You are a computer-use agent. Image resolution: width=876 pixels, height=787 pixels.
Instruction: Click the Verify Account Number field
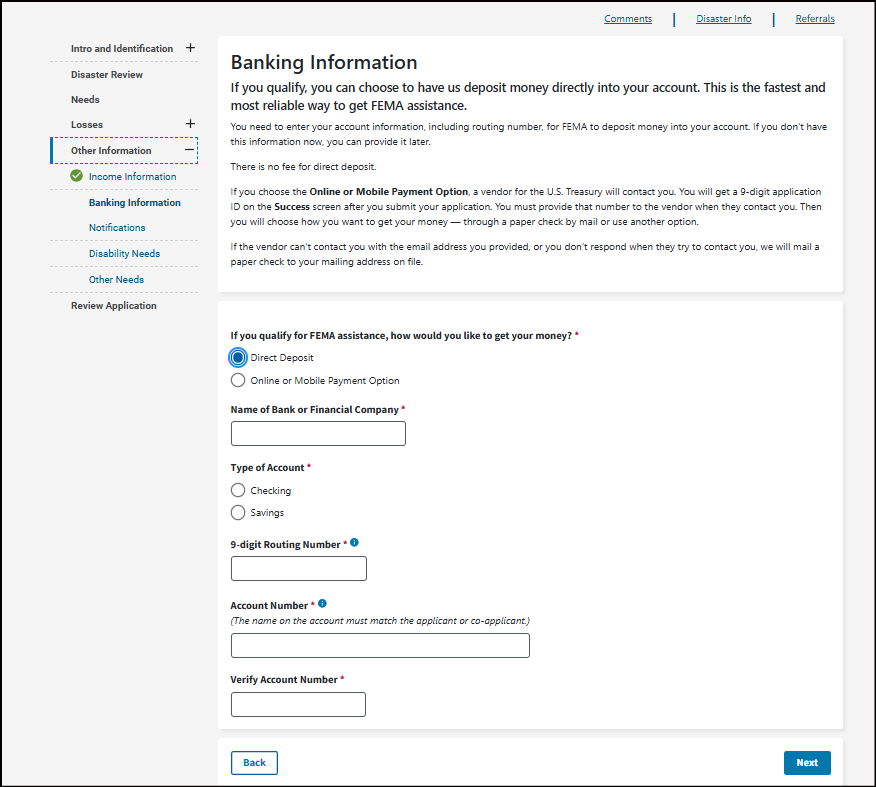click(x=298, y=705)
